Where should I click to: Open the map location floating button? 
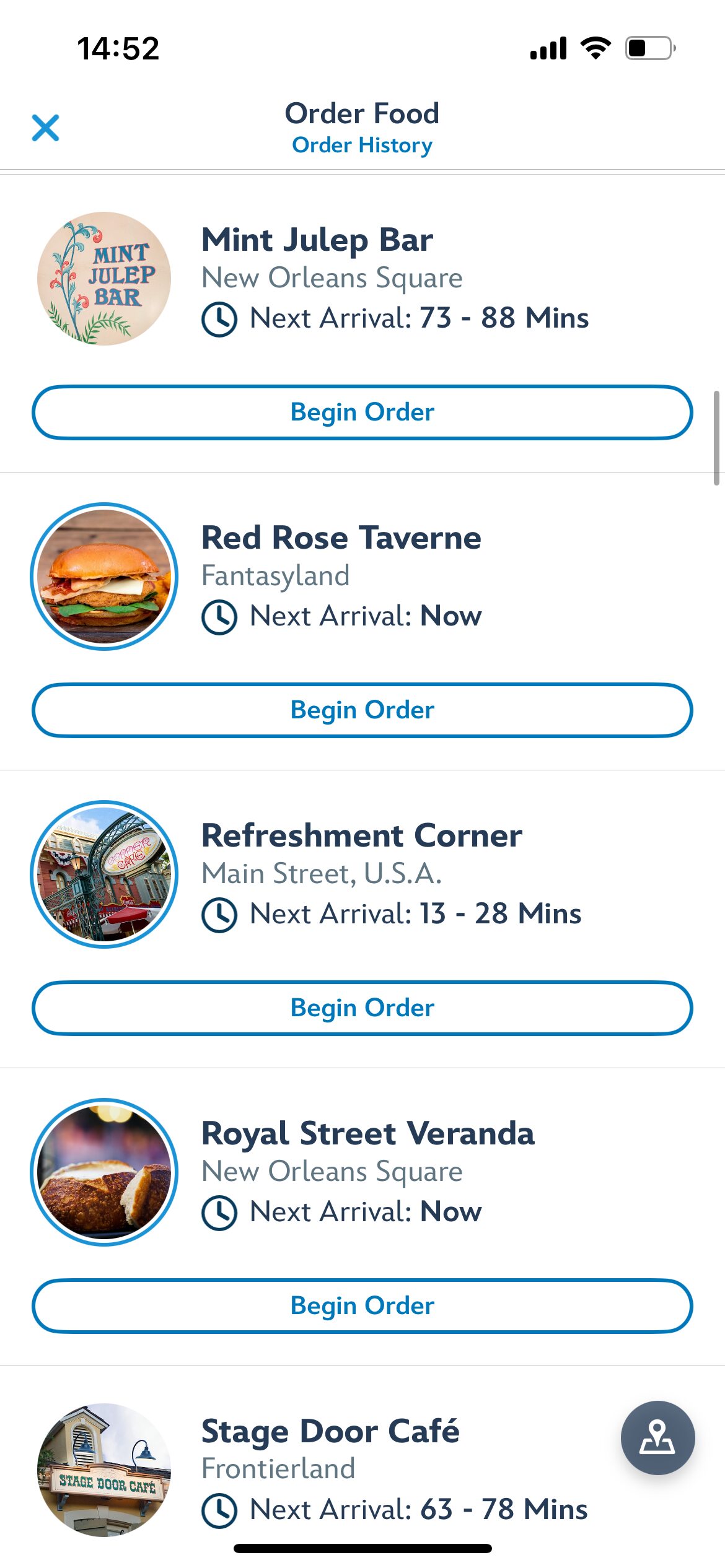pos(657,1437)
